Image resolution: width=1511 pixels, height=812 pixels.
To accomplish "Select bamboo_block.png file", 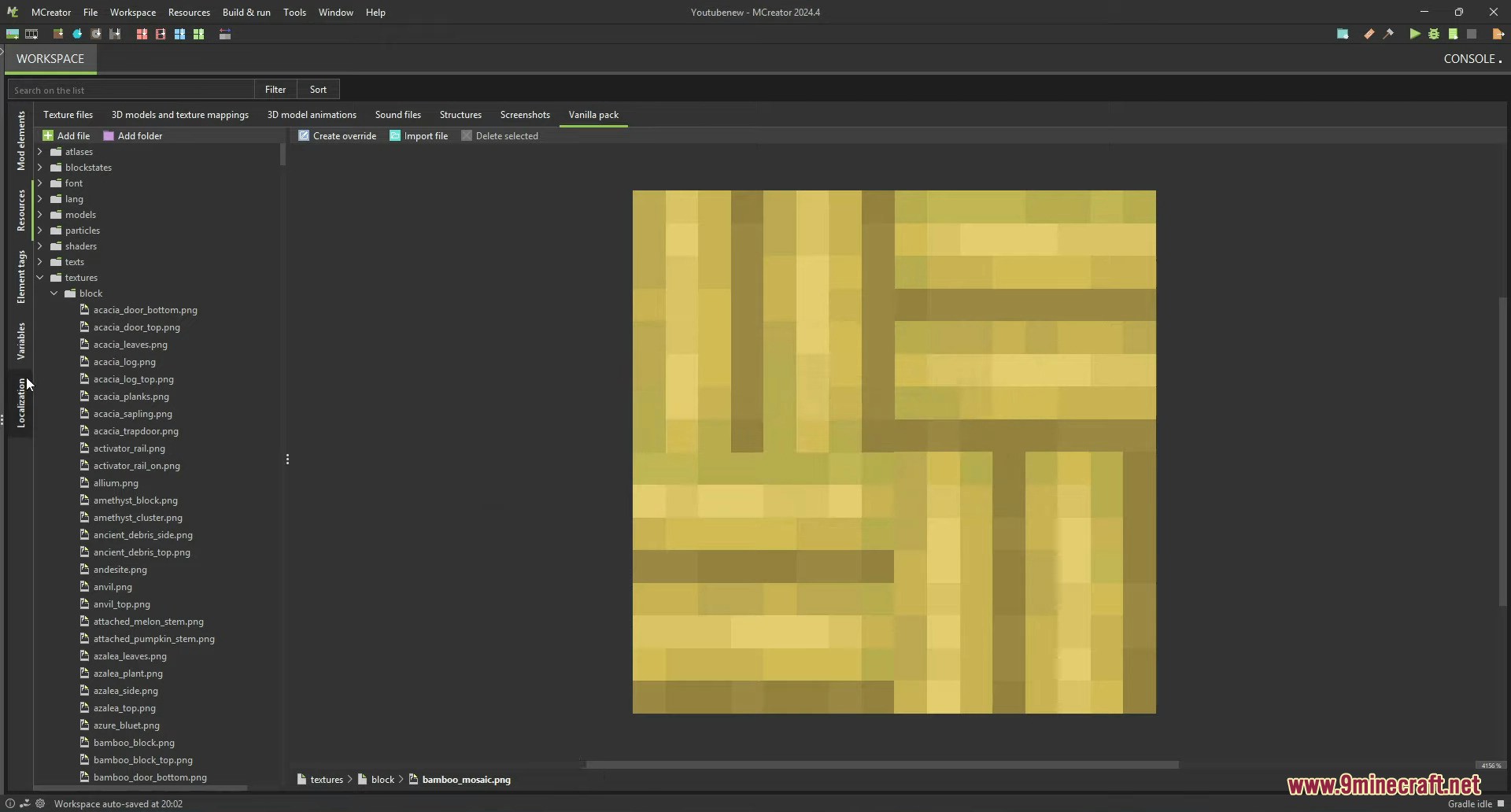I will (134, 743).
